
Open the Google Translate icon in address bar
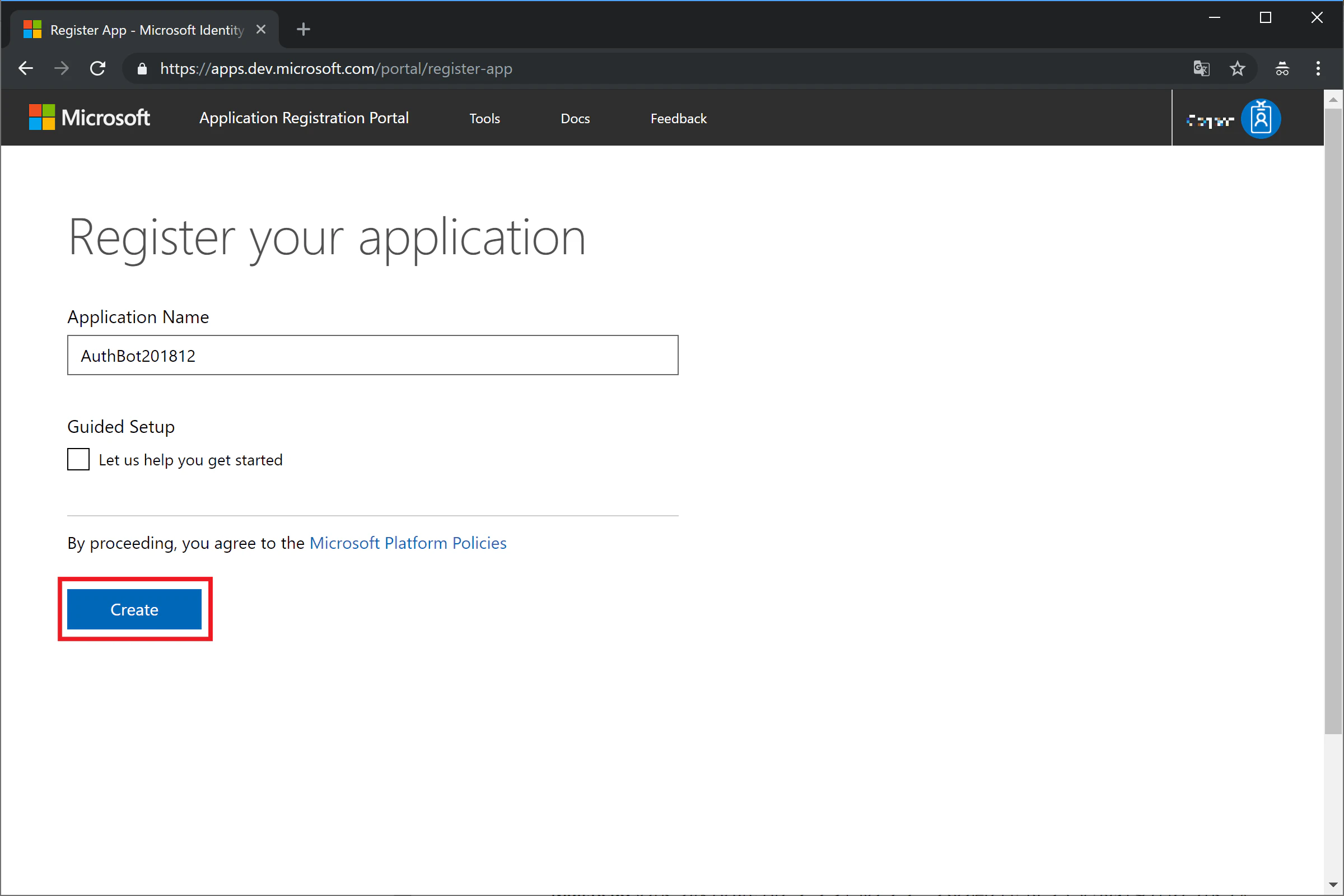tap(1201, 68)
